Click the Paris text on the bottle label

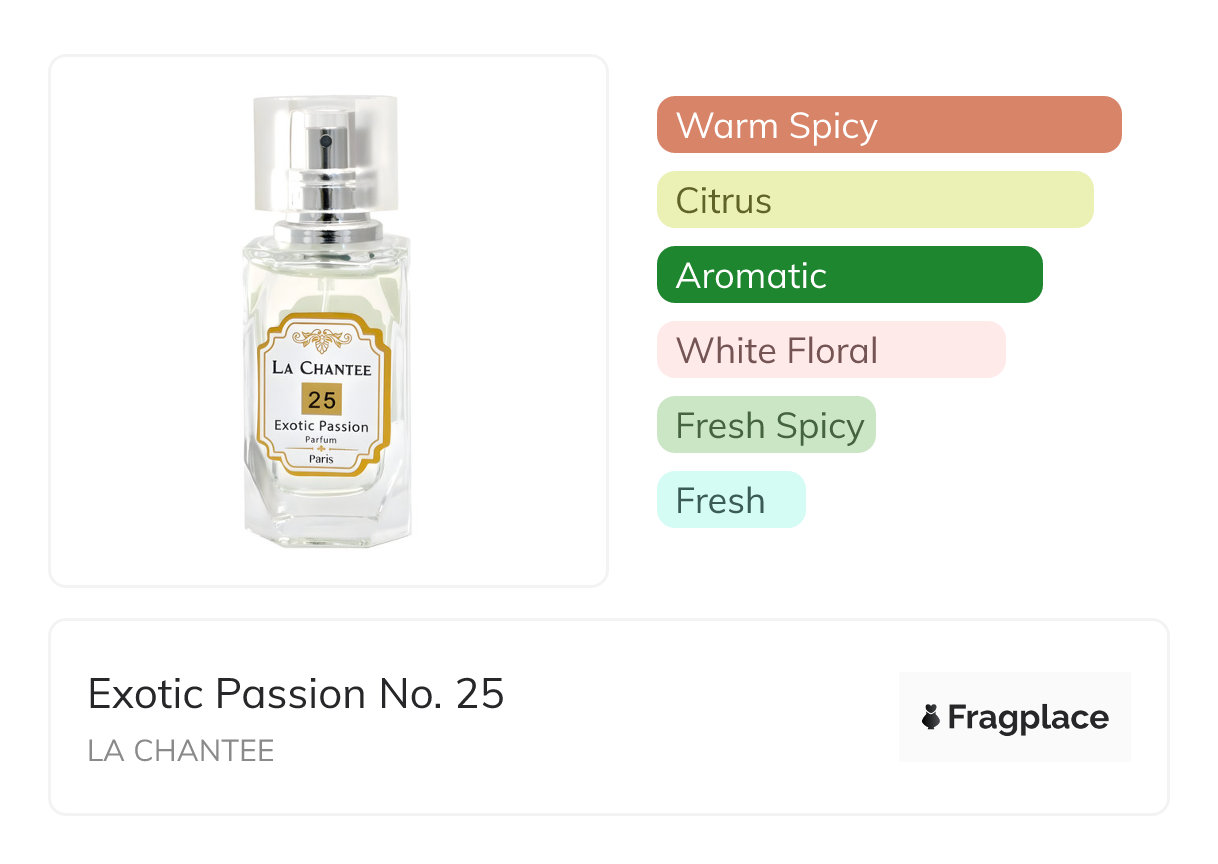[x=322, y=459]
